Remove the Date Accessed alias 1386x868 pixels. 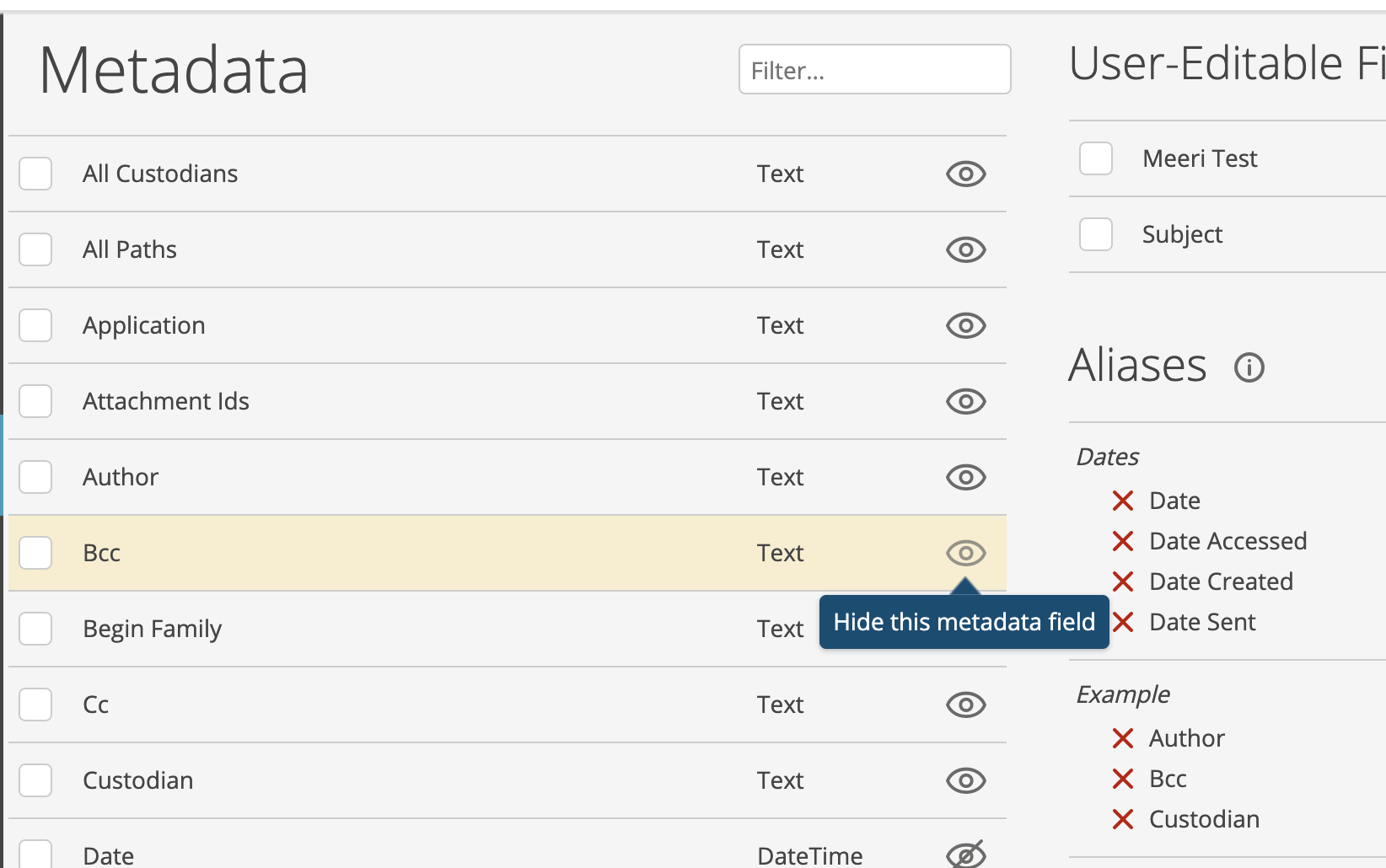[1123, 541]
